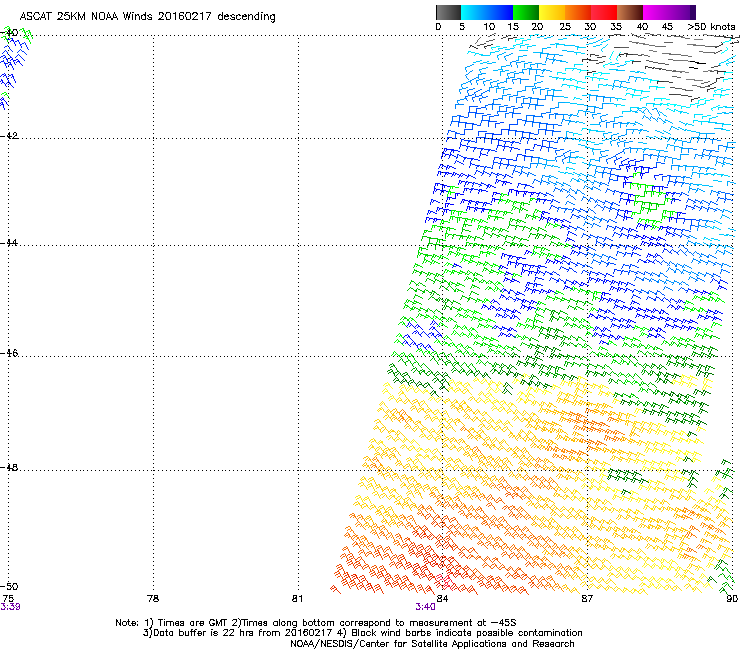Click the 'Times are GMT' note line
The height and width of the screenshot is (650, 740).
[x=316, y=623]
